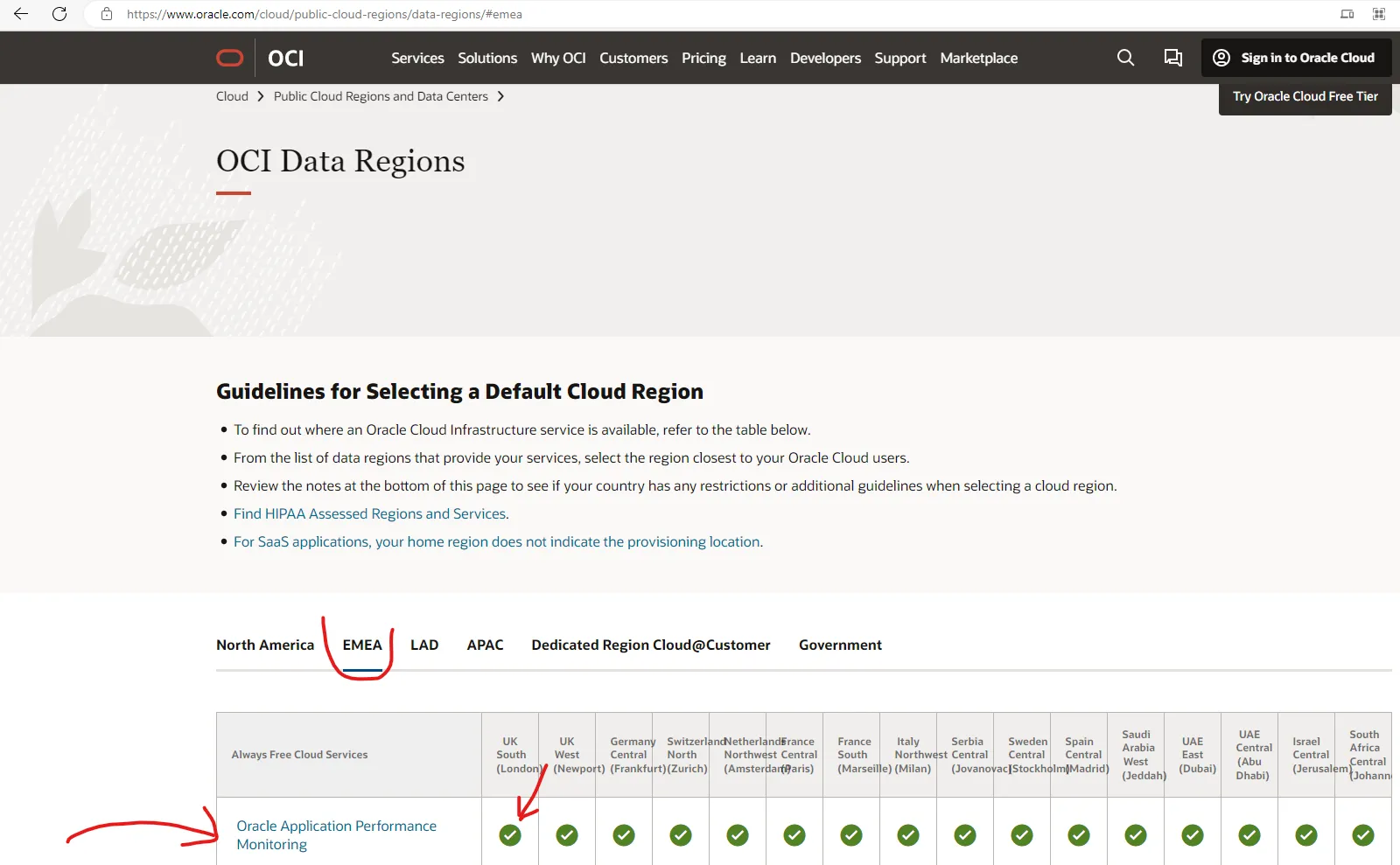Click the green check under France Central (Paris)

pos(794,835)
